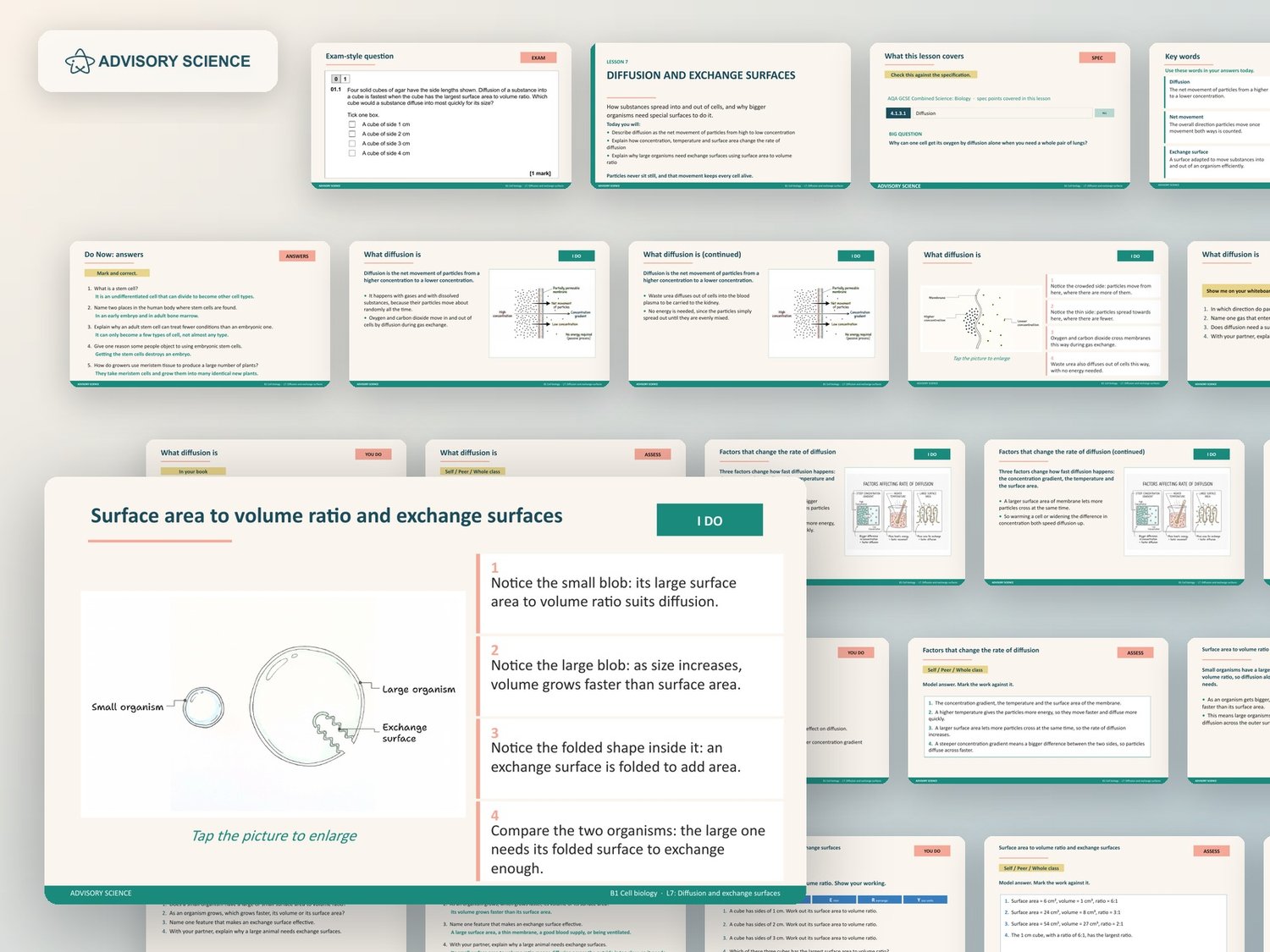The image size is (1270, 952).
Task: Click the ANSWERS badge on the Do Now slide
Action: tap(297, 256)
